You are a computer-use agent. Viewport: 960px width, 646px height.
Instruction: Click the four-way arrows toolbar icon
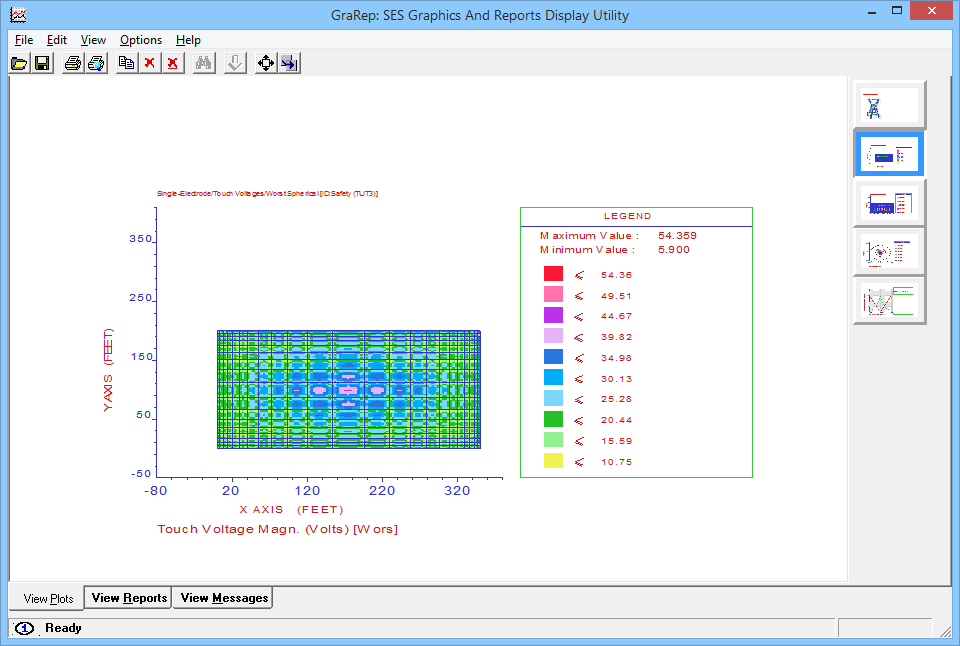pos(266,63)
